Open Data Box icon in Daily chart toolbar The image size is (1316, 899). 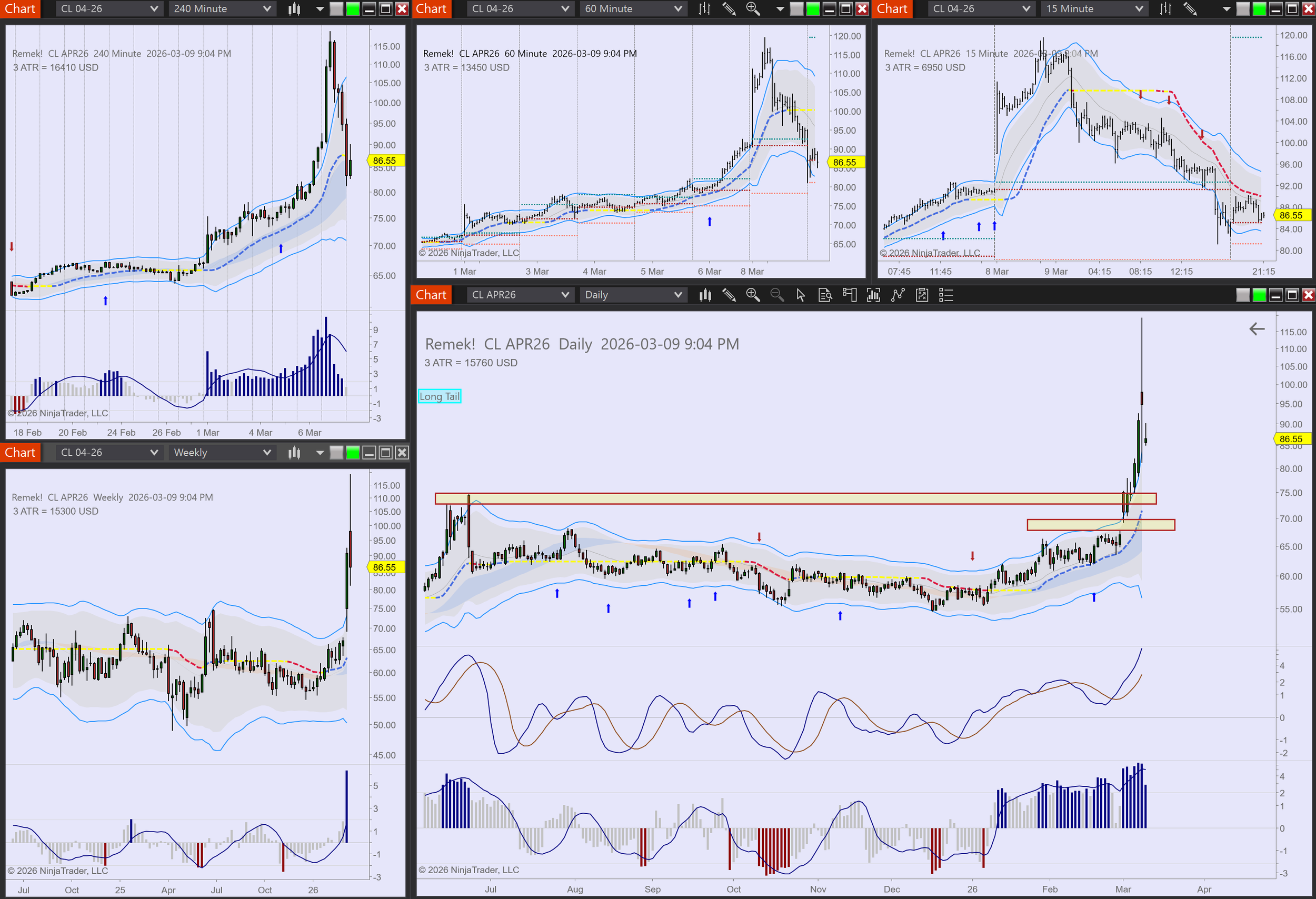point(825,295)
